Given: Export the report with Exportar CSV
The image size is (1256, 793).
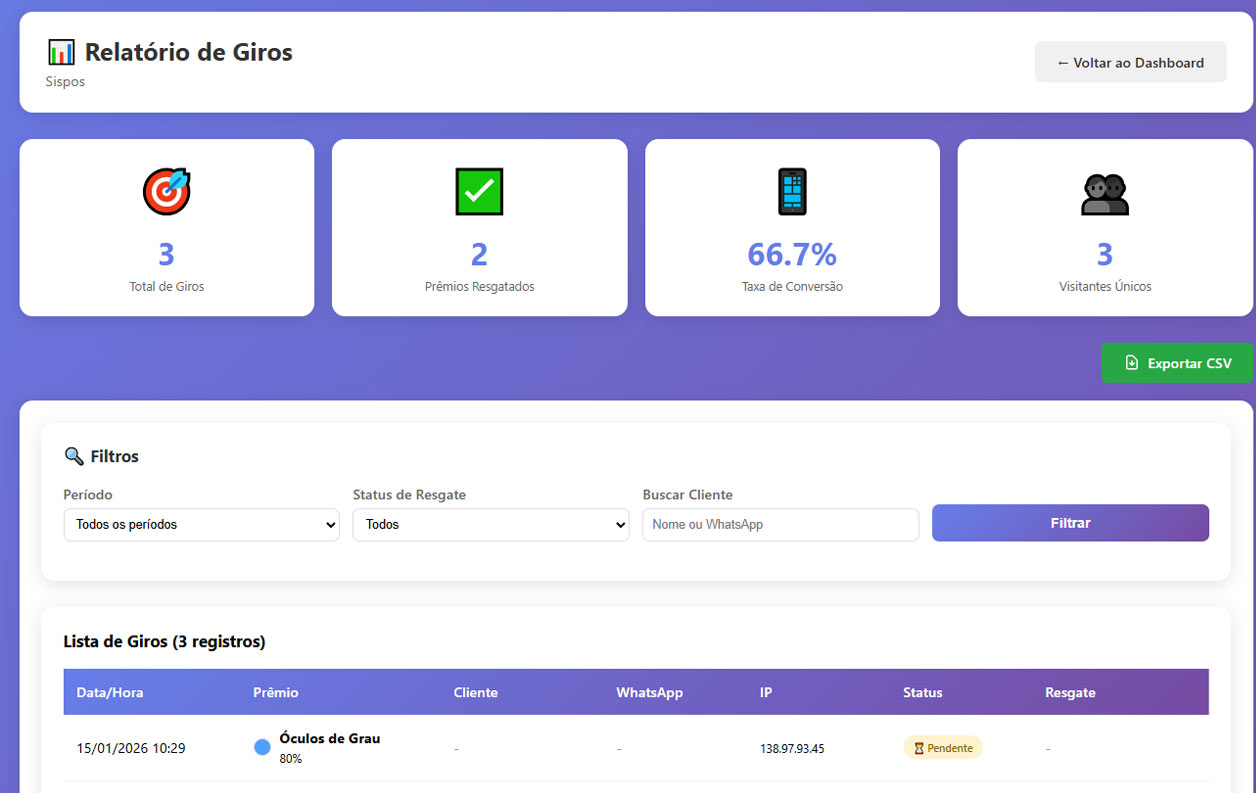Looking at the screenshot, I should click(x=1177, y=363).
